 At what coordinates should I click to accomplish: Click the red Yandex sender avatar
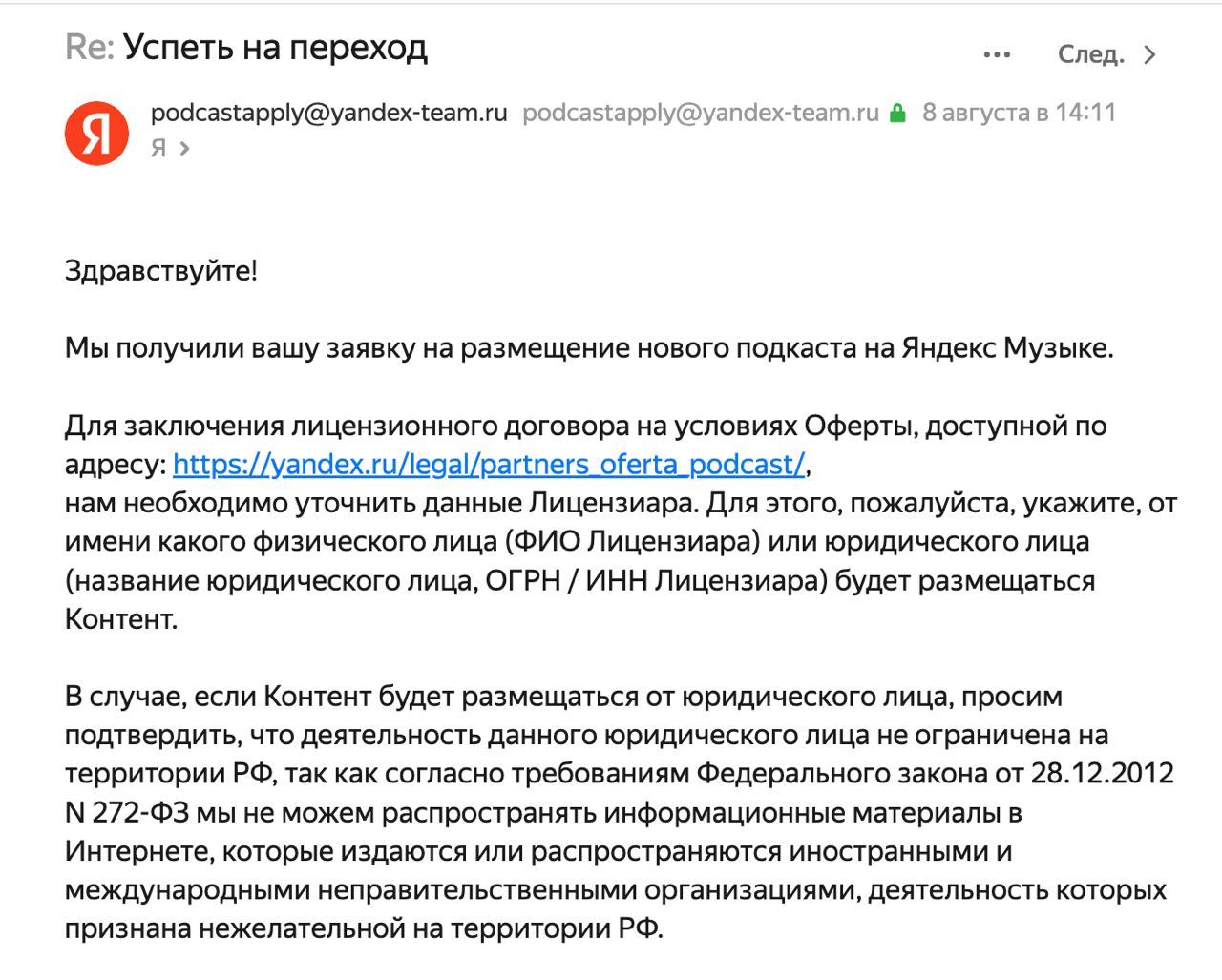tap(96, 133)
